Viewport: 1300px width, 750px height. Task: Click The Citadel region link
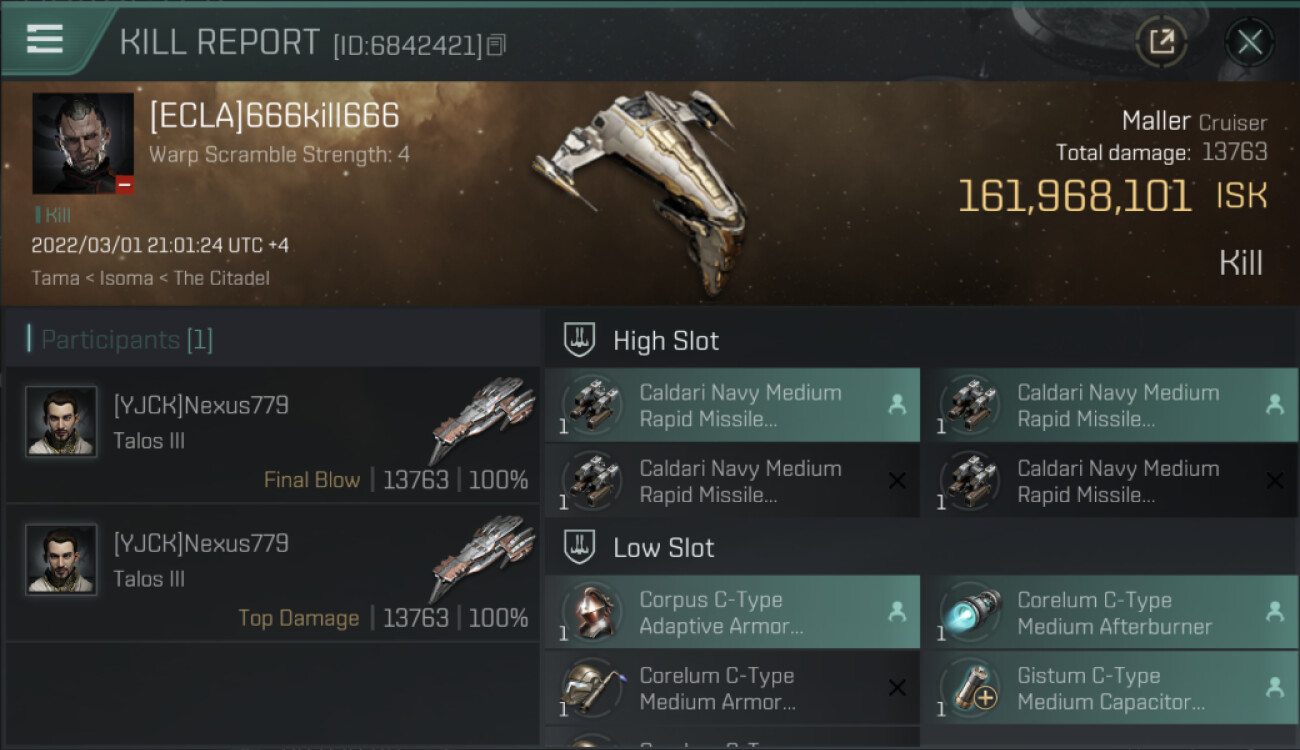click(221, 278)
